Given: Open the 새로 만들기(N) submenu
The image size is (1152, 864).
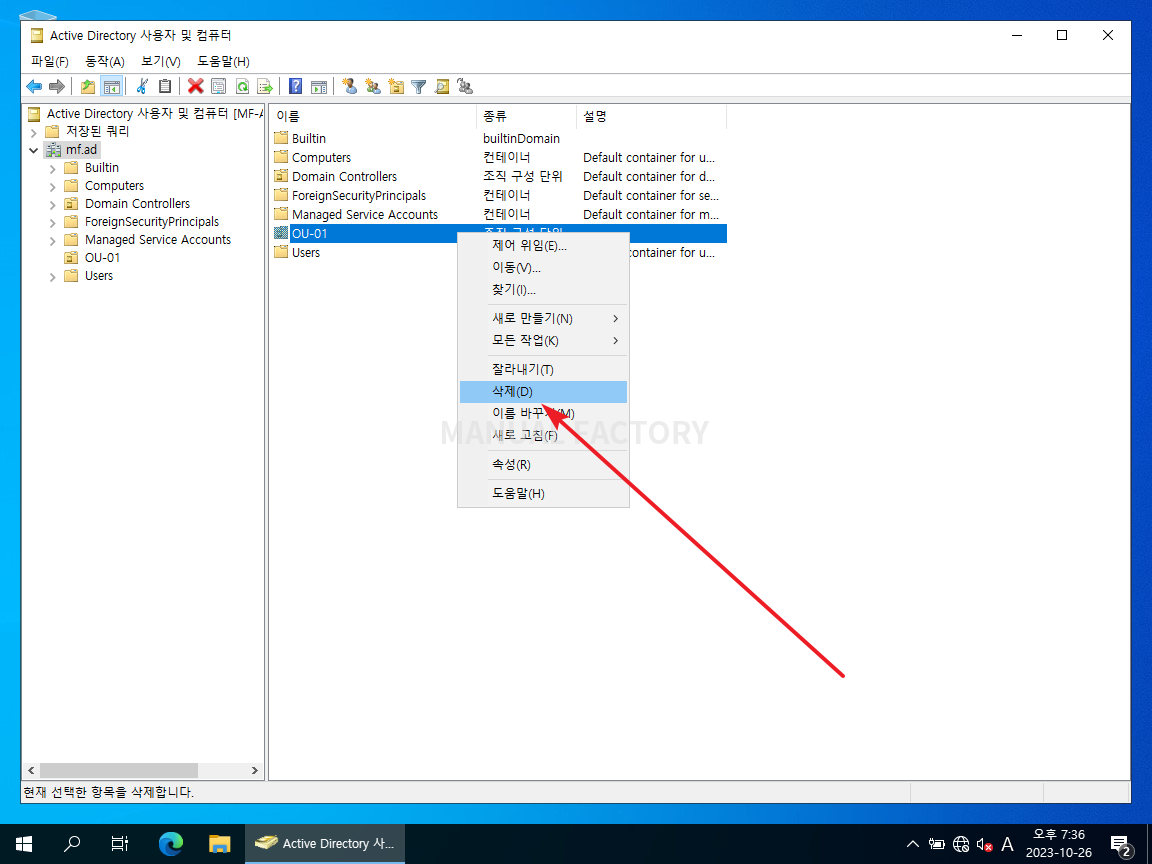Looking at the screenshot, I should (543, 318).
